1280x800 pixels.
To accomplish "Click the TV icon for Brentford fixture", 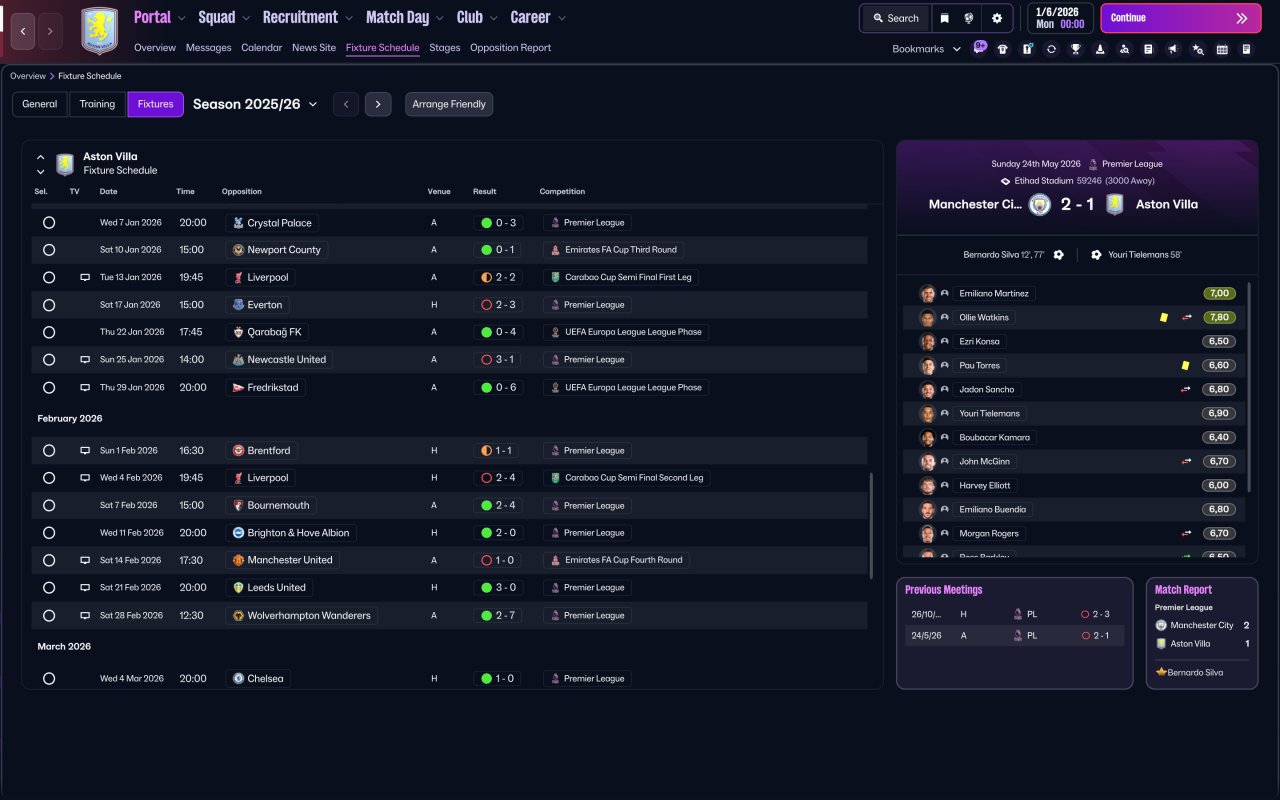I will [x=85, y=451].
